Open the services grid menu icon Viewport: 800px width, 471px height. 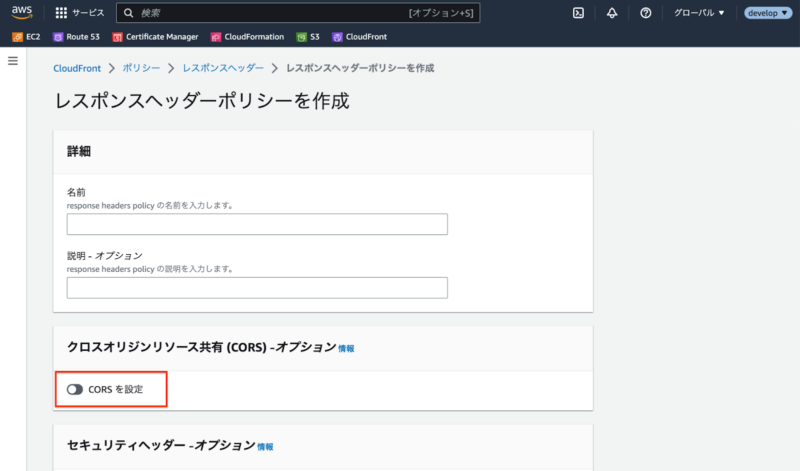tap(61, 13)
